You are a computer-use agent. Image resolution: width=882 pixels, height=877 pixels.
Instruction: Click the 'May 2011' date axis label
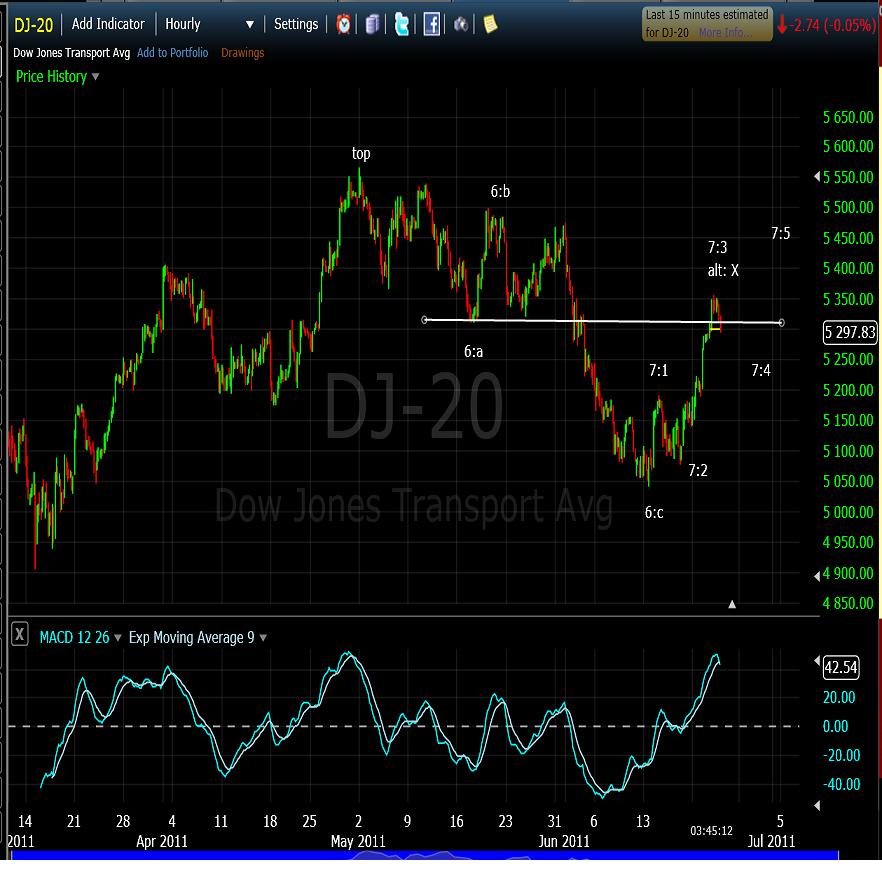[x=358, y=842]
